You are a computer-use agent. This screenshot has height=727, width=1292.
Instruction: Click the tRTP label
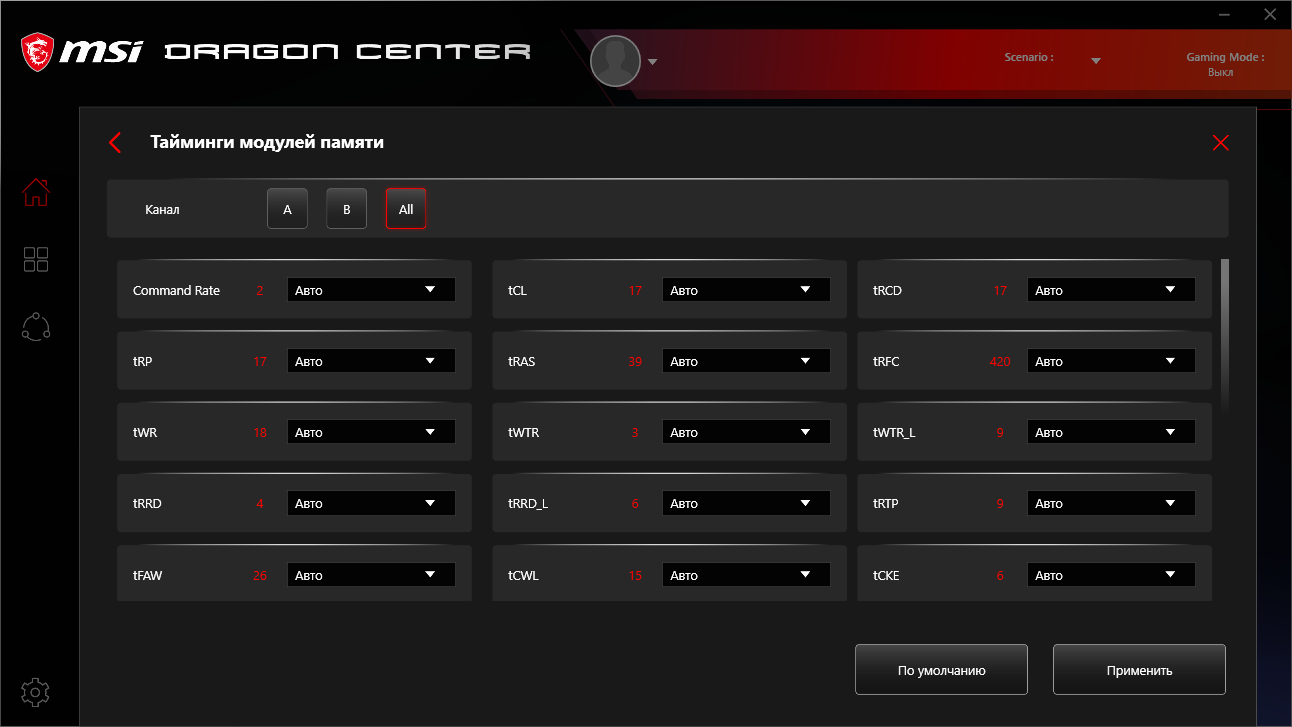pyautogui.click(x=886, y=503)
